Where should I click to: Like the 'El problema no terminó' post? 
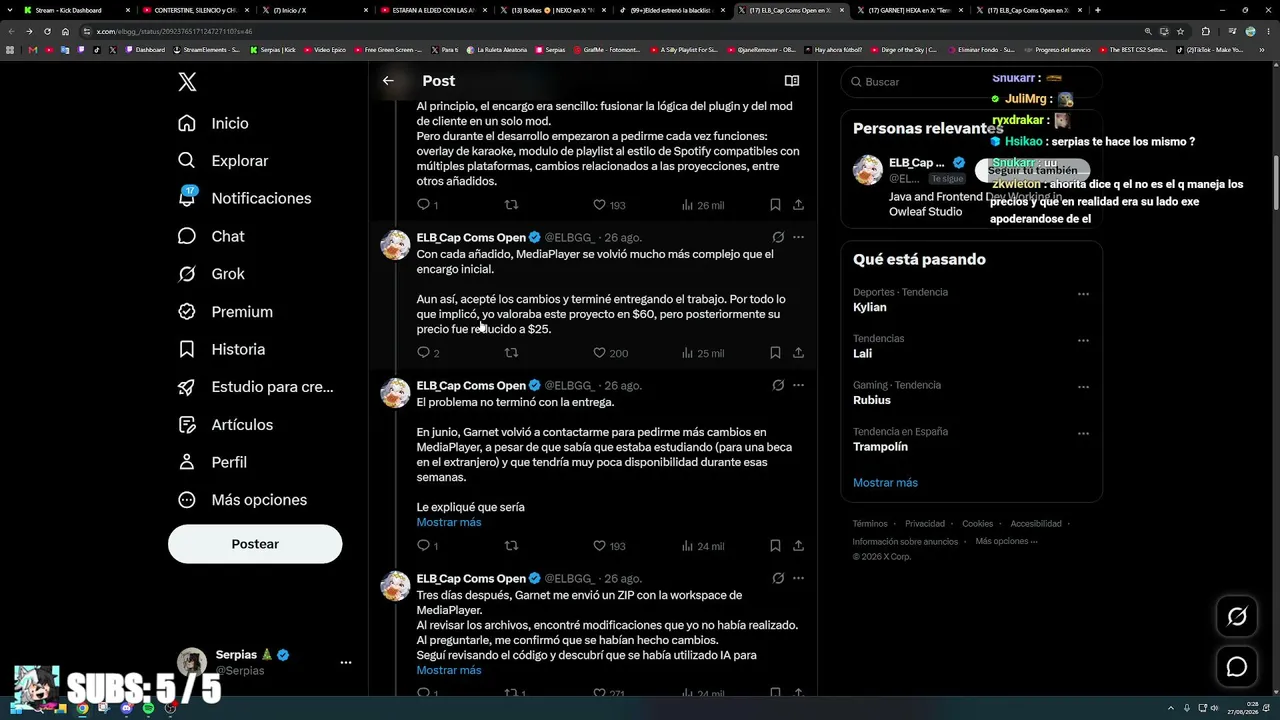[609, 546]
